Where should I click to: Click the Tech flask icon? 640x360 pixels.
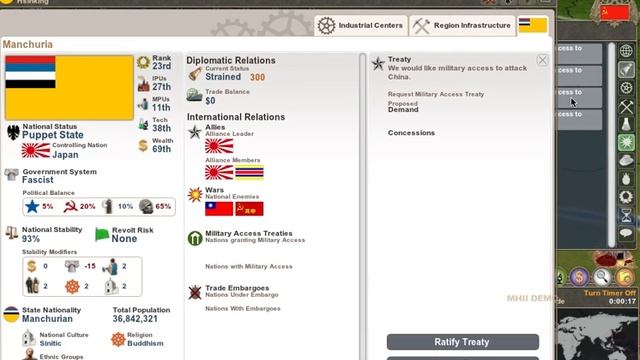pos(143,124)
